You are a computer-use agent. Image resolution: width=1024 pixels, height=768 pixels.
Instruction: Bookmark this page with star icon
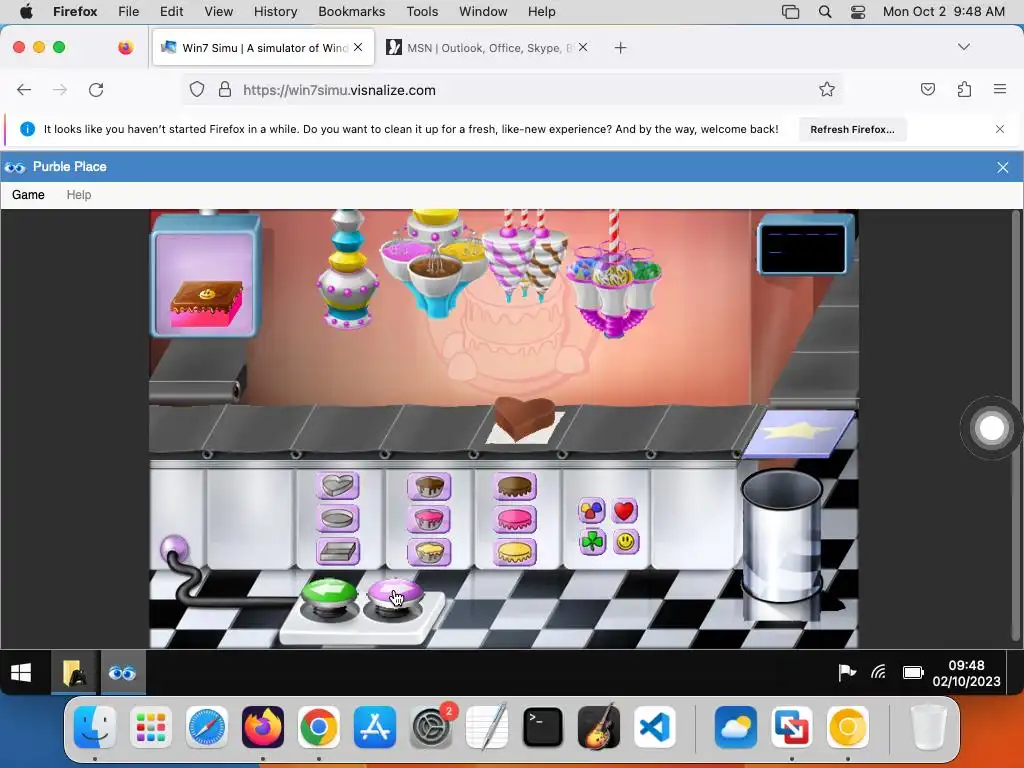click(827, 89)
